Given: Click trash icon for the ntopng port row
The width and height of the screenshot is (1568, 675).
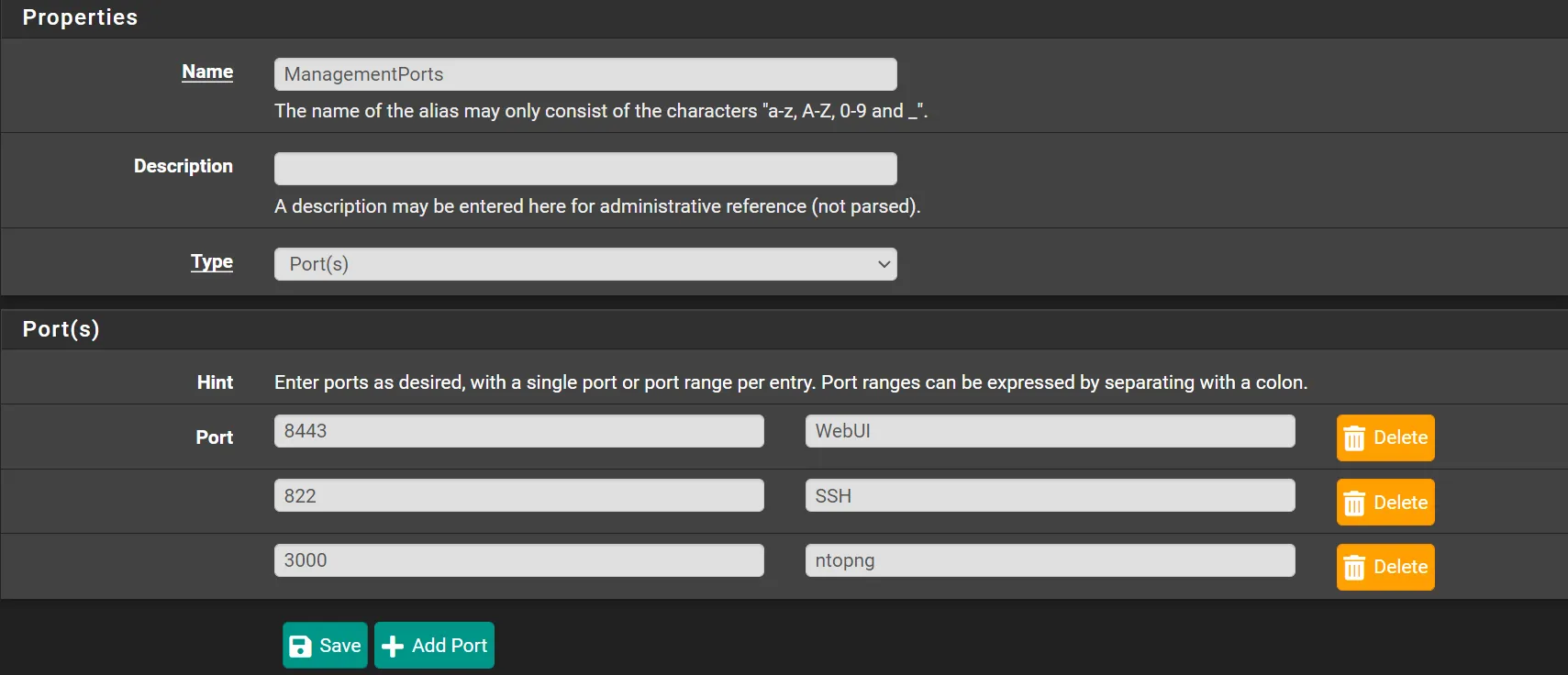Looking at the screenshot, I should tap(1354, 568).
